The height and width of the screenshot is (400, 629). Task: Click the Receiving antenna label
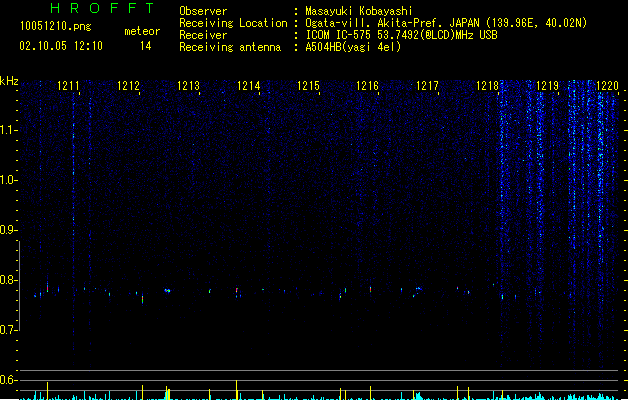[230, 47]
